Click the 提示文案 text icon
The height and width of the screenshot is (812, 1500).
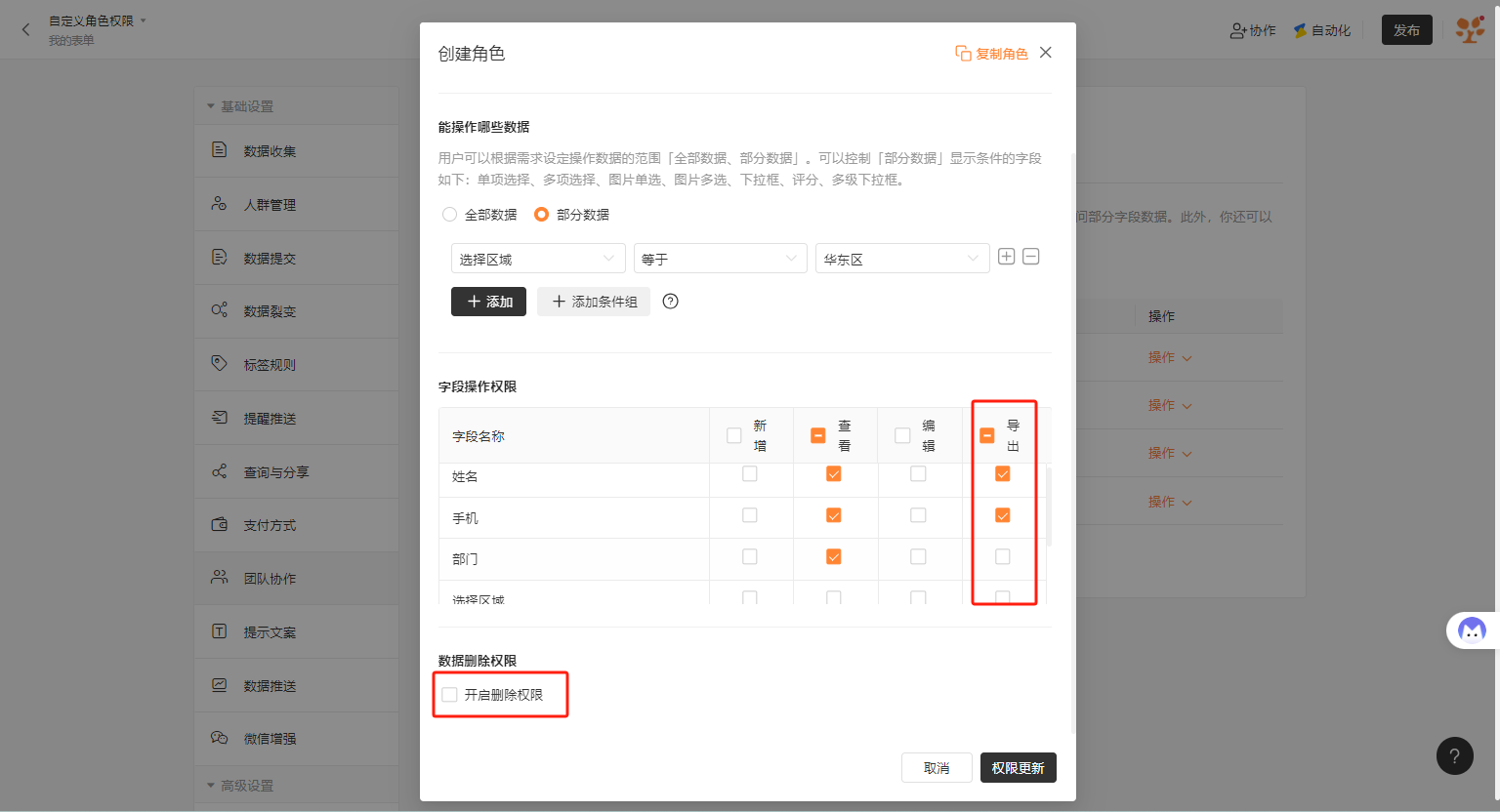tap(220, 631)
